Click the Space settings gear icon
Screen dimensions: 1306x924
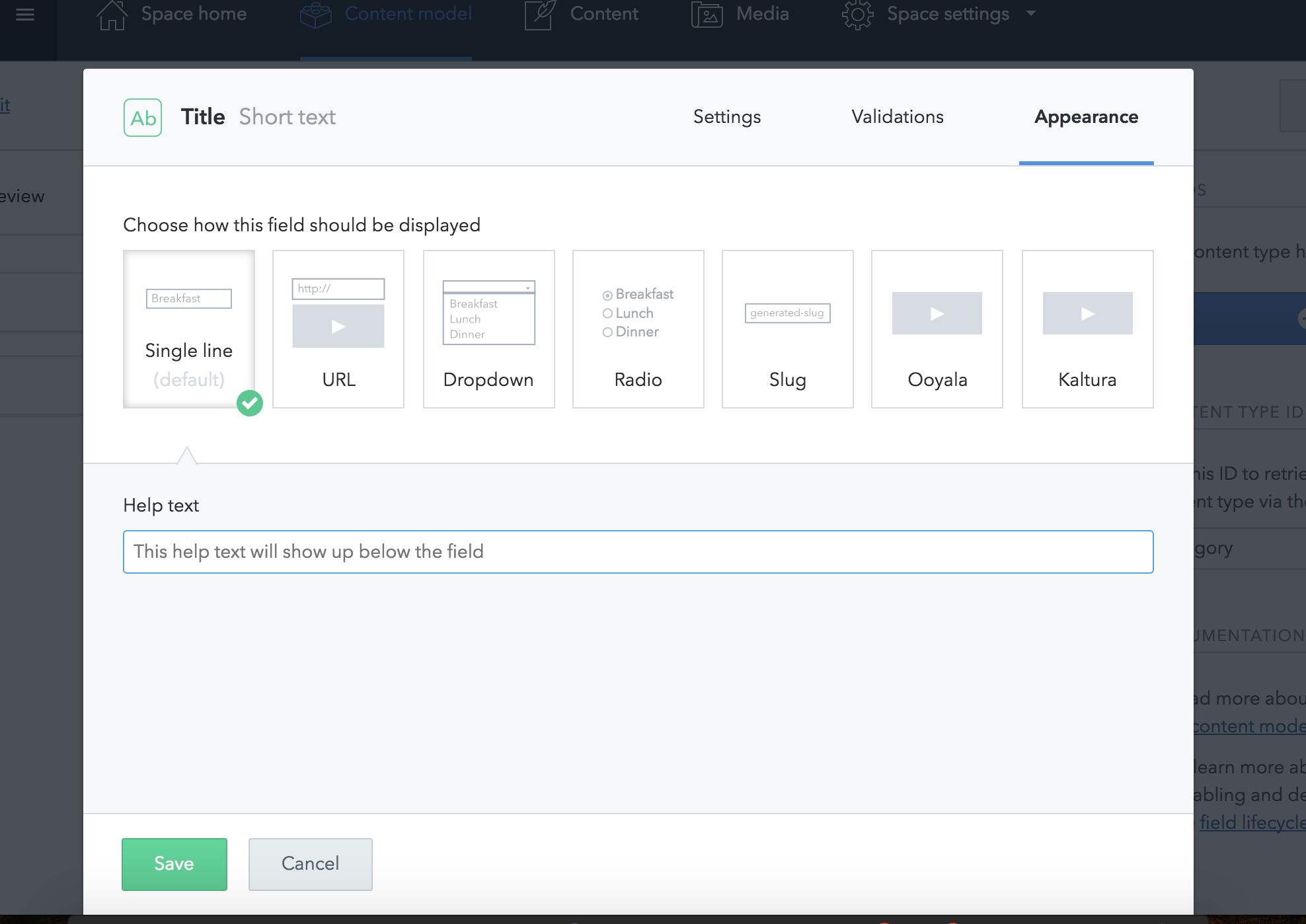[857, 13]
